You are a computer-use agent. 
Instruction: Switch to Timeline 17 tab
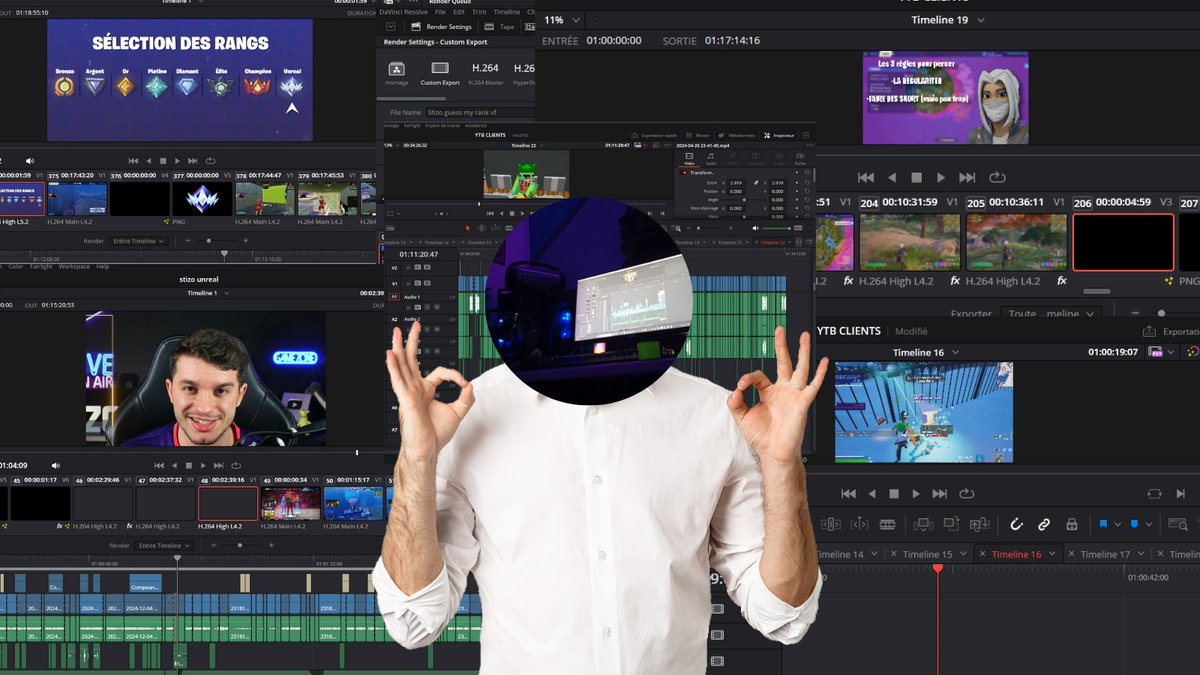1105,554
